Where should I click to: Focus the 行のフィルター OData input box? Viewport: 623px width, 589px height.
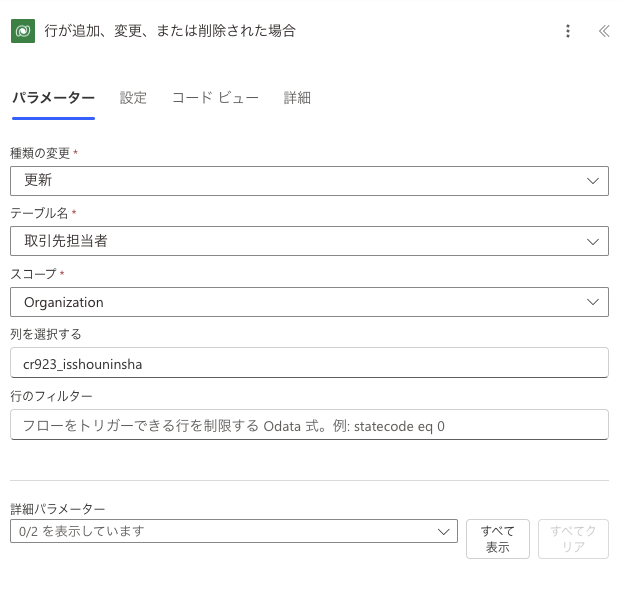(309, 425)
